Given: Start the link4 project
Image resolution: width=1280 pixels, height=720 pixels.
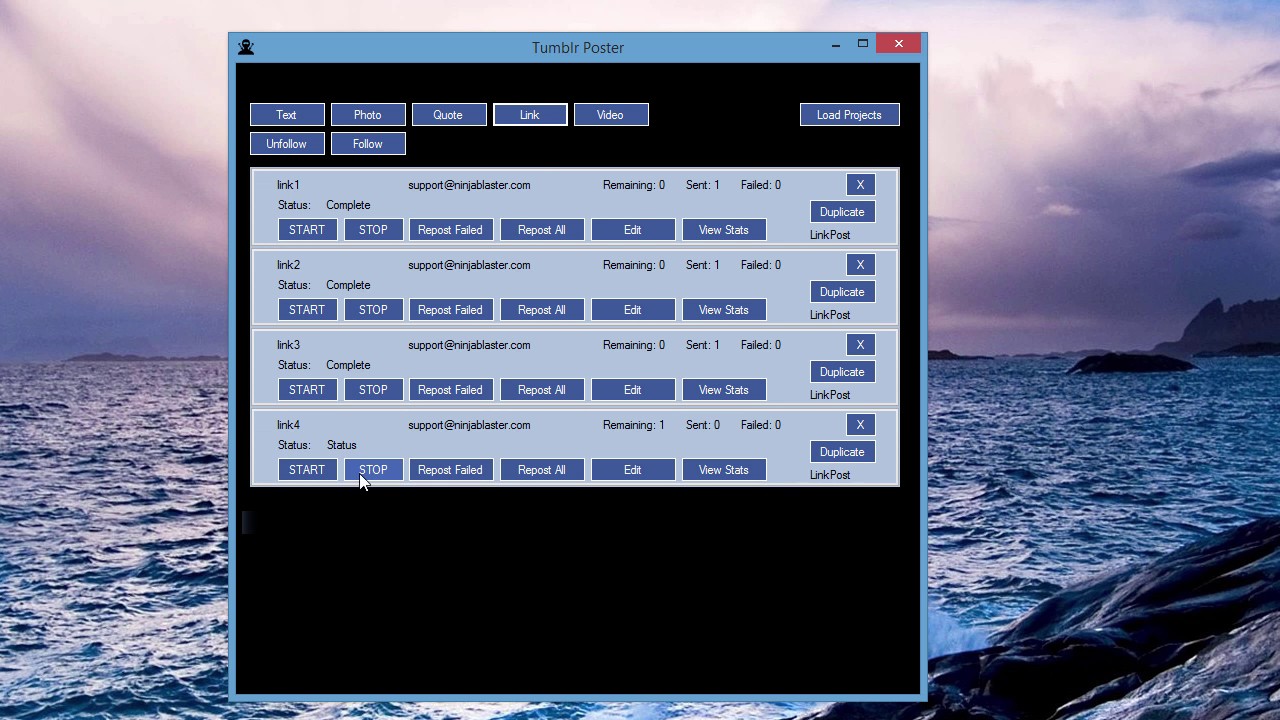Looking at the screenshot, I should pyautogui.click(x=307, y=470).
